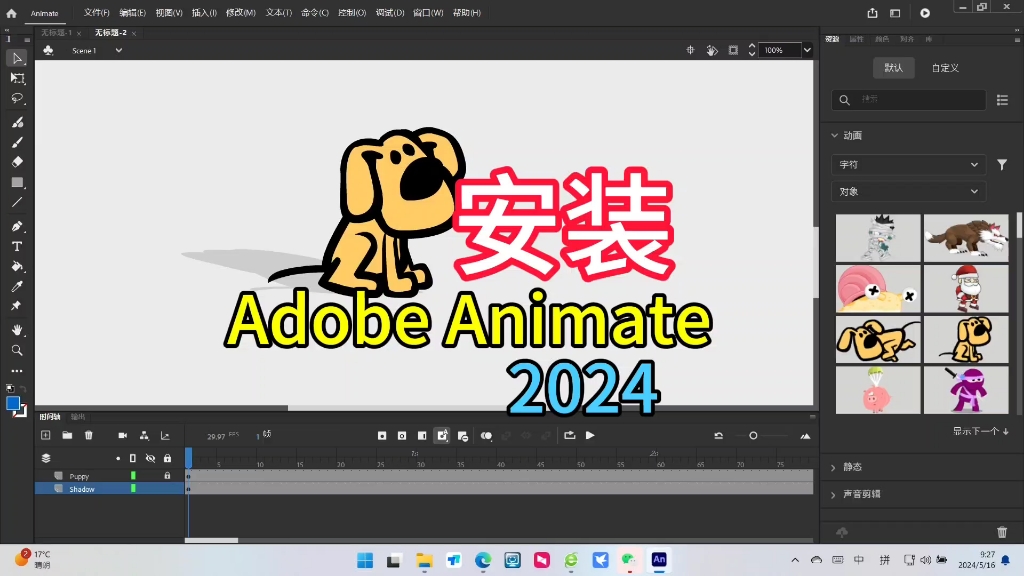Click the center stage icon
Viewport: 1024px width, 576px height.
pos(690,50)
